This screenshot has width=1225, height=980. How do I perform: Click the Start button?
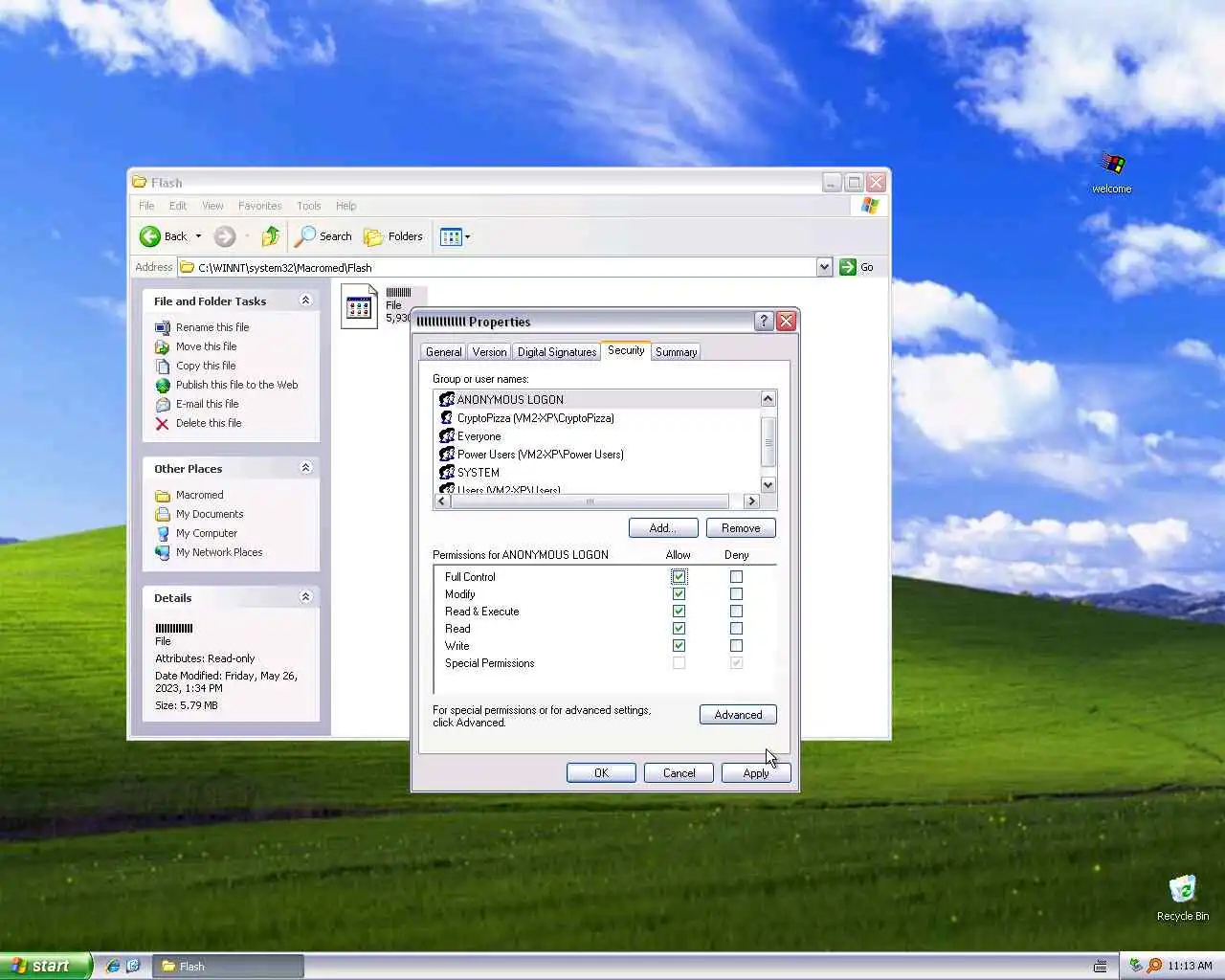[45, 966]
